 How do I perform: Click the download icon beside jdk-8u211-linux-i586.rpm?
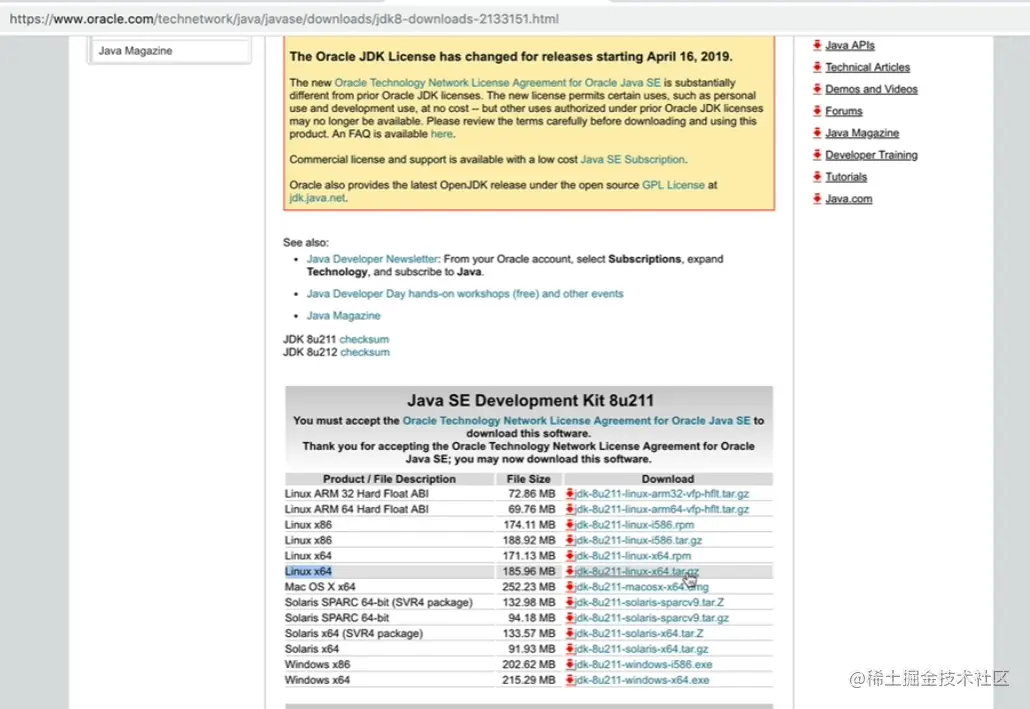click(x=570, y=525)
